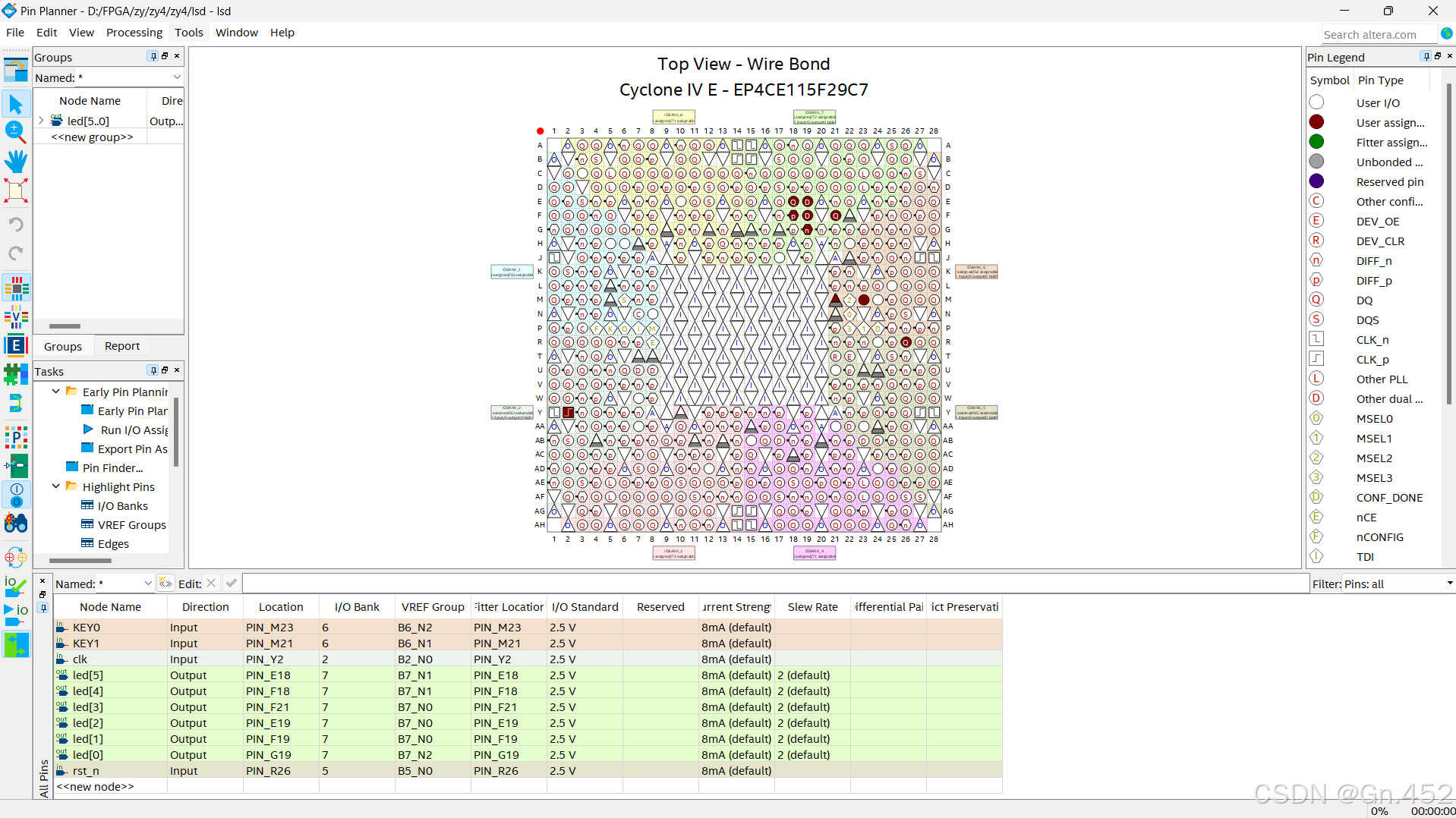Float the Tasks panel window
Screen dimensions: 1456x818
pyautogui.click(x=165, y=370)
